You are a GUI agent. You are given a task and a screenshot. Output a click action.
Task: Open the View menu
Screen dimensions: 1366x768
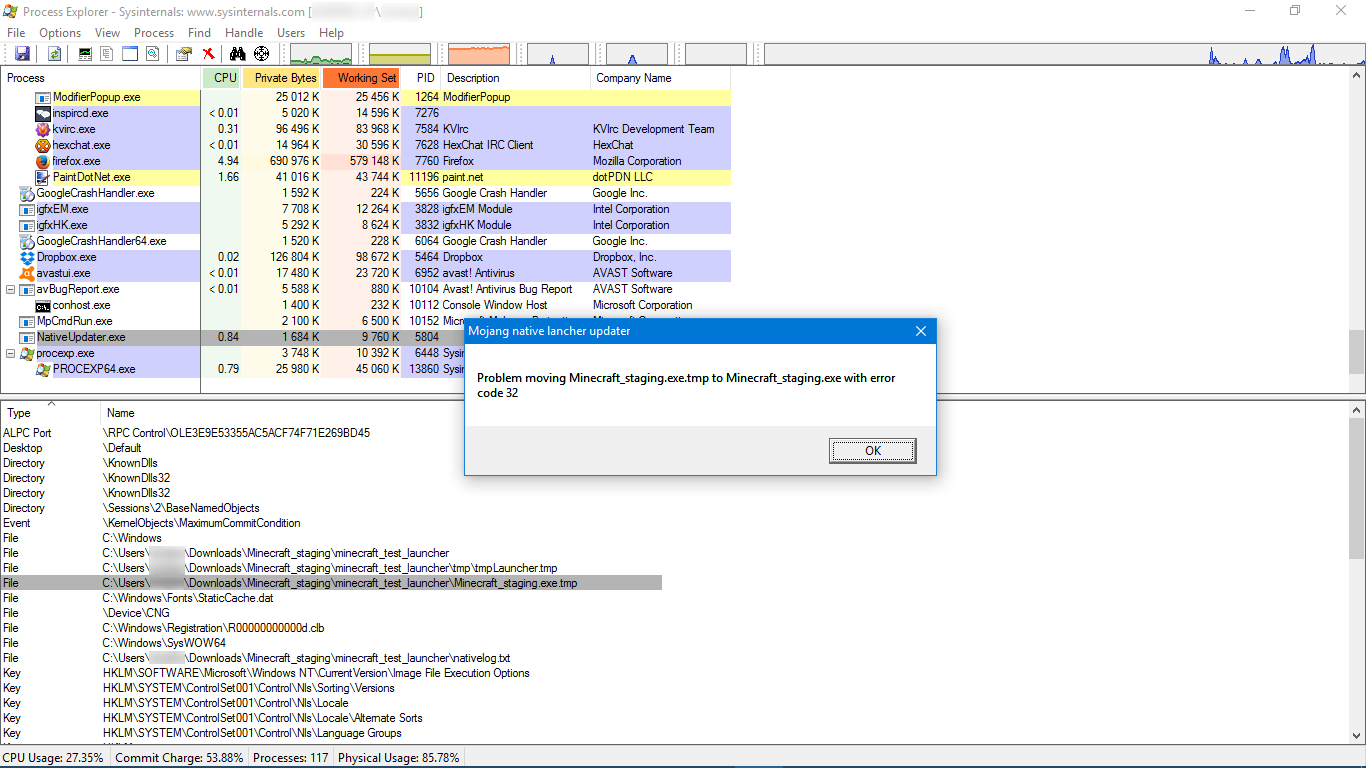(107, 33)
